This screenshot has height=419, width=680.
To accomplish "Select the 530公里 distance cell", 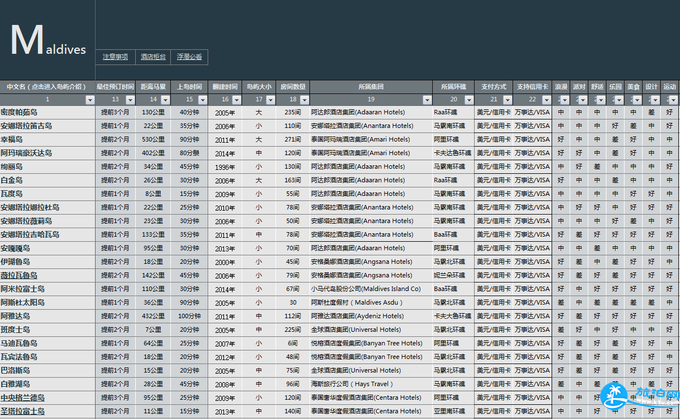I will (153, 139).
